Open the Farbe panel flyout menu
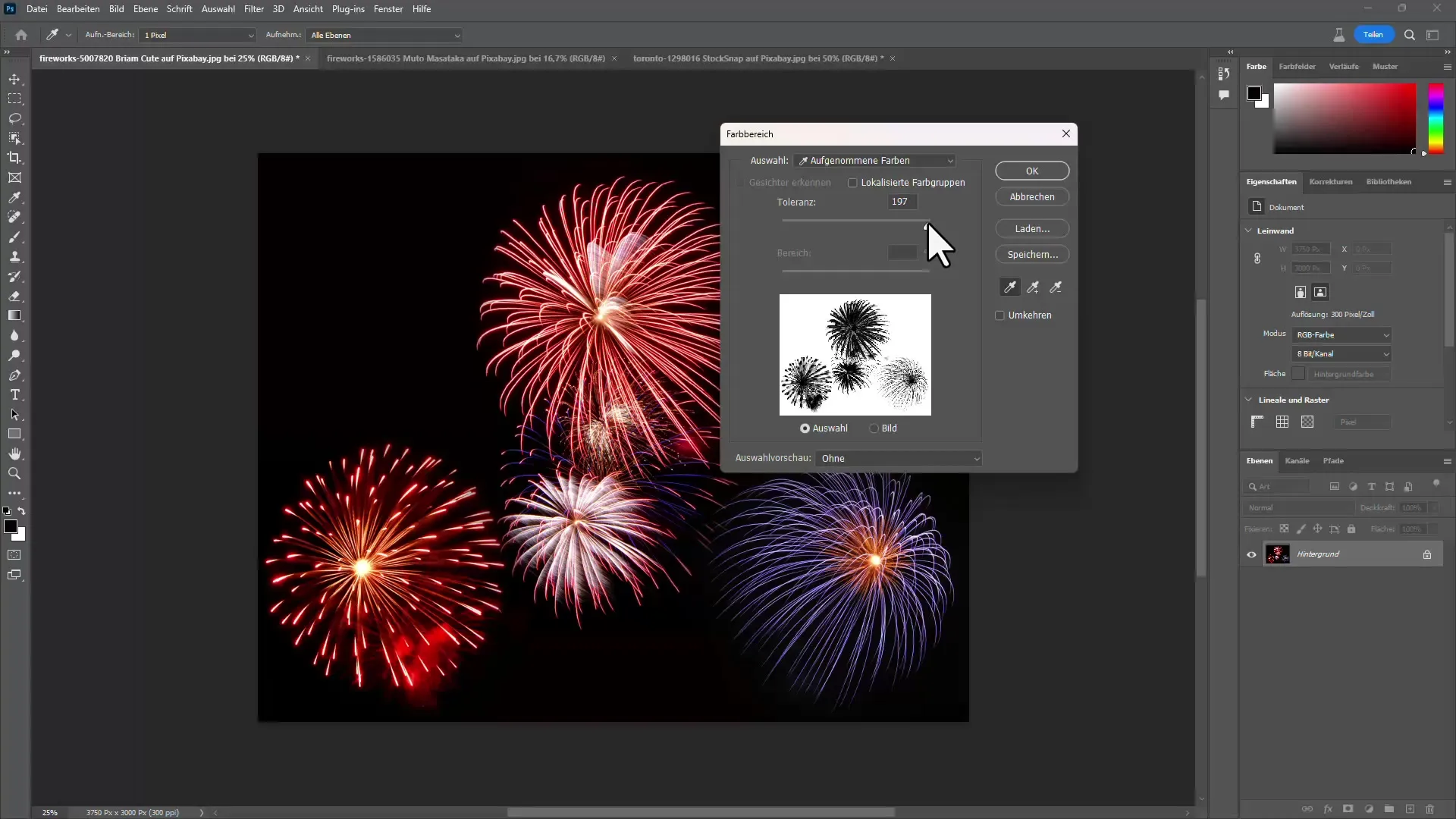1456x819 pixels. point(1447,67)
